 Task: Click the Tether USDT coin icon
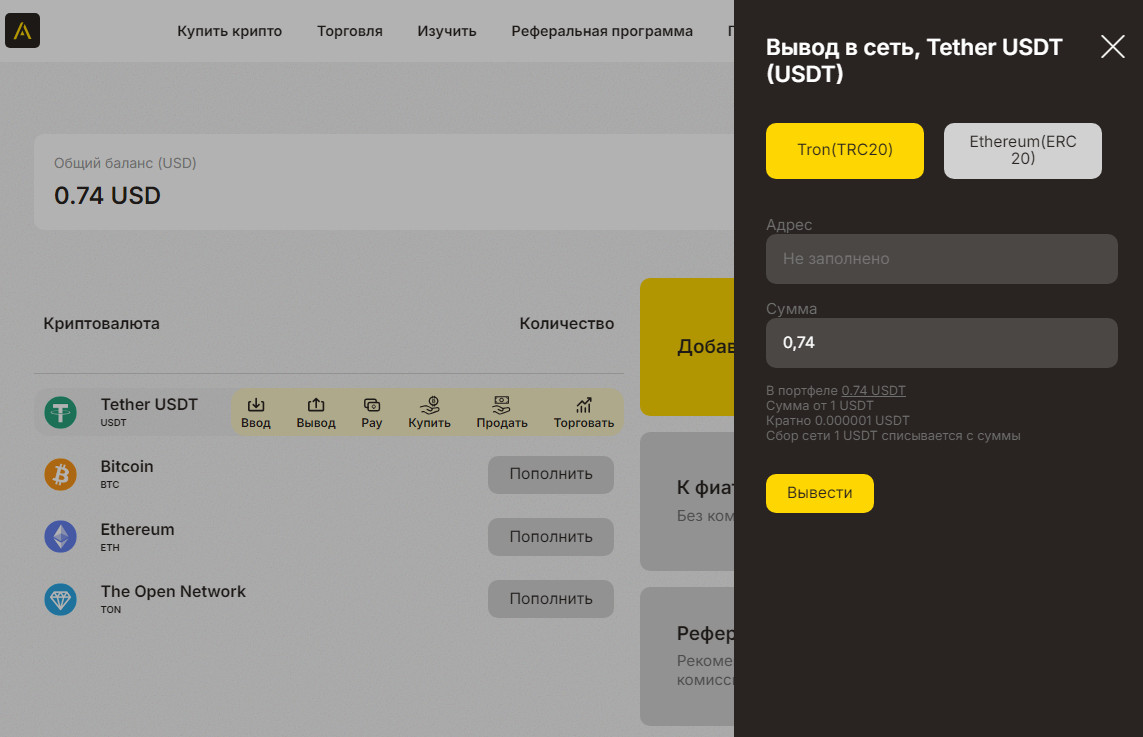pyautogui.click(x=60, y=412)
